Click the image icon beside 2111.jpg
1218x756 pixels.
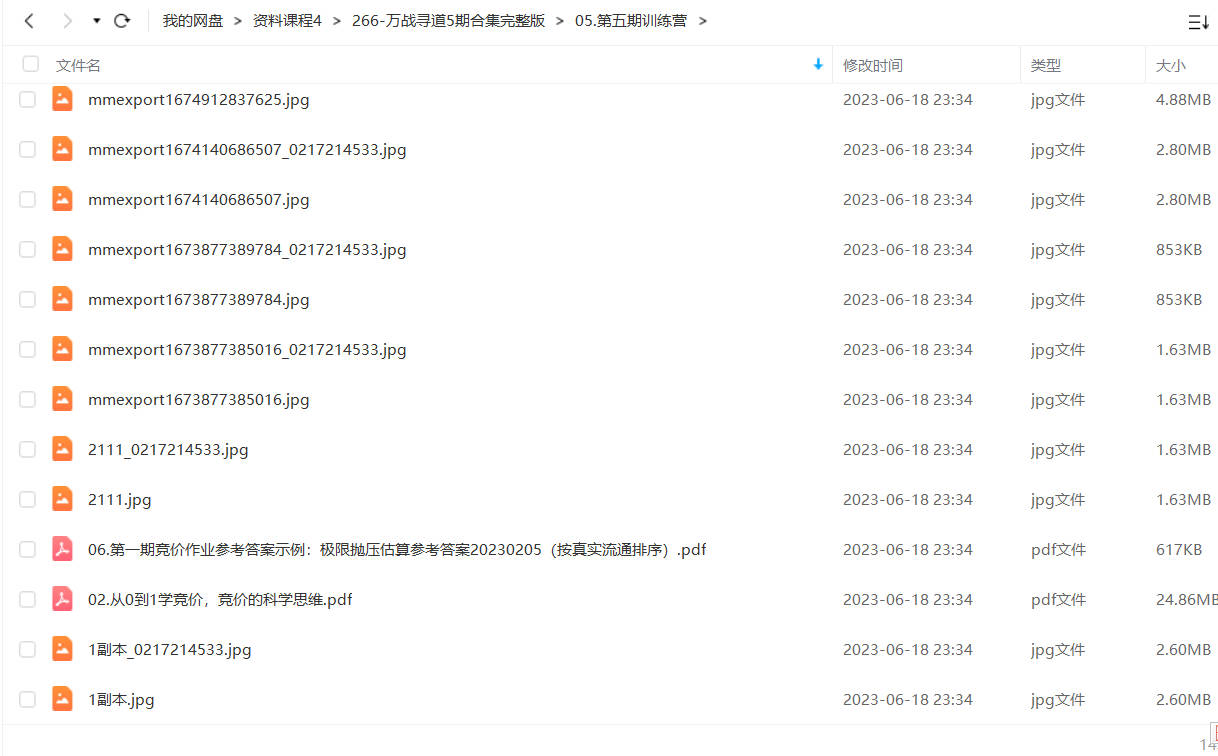[62, 499]
